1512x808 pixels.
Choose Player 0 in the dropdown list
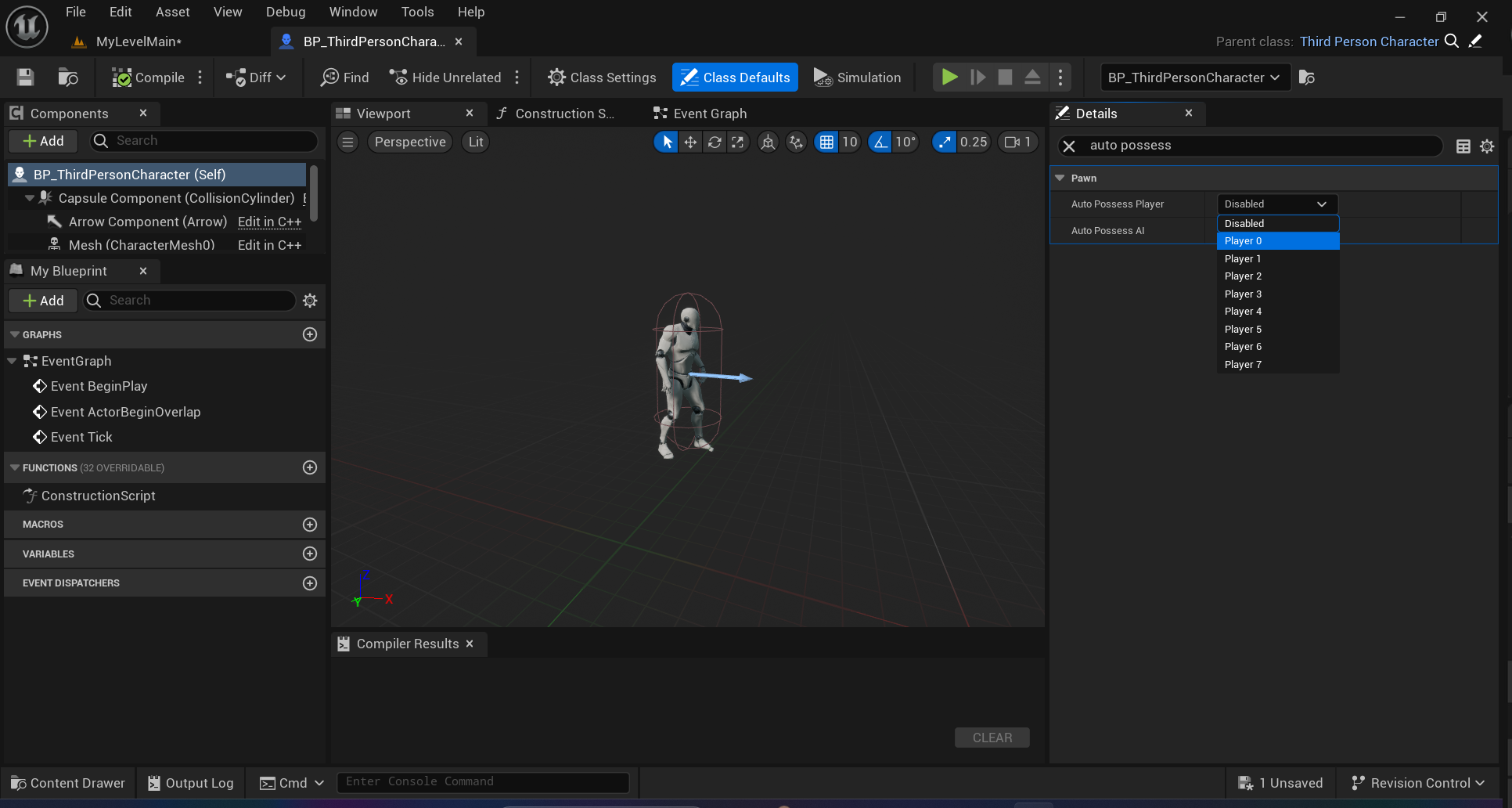[x=1278, y=241]
